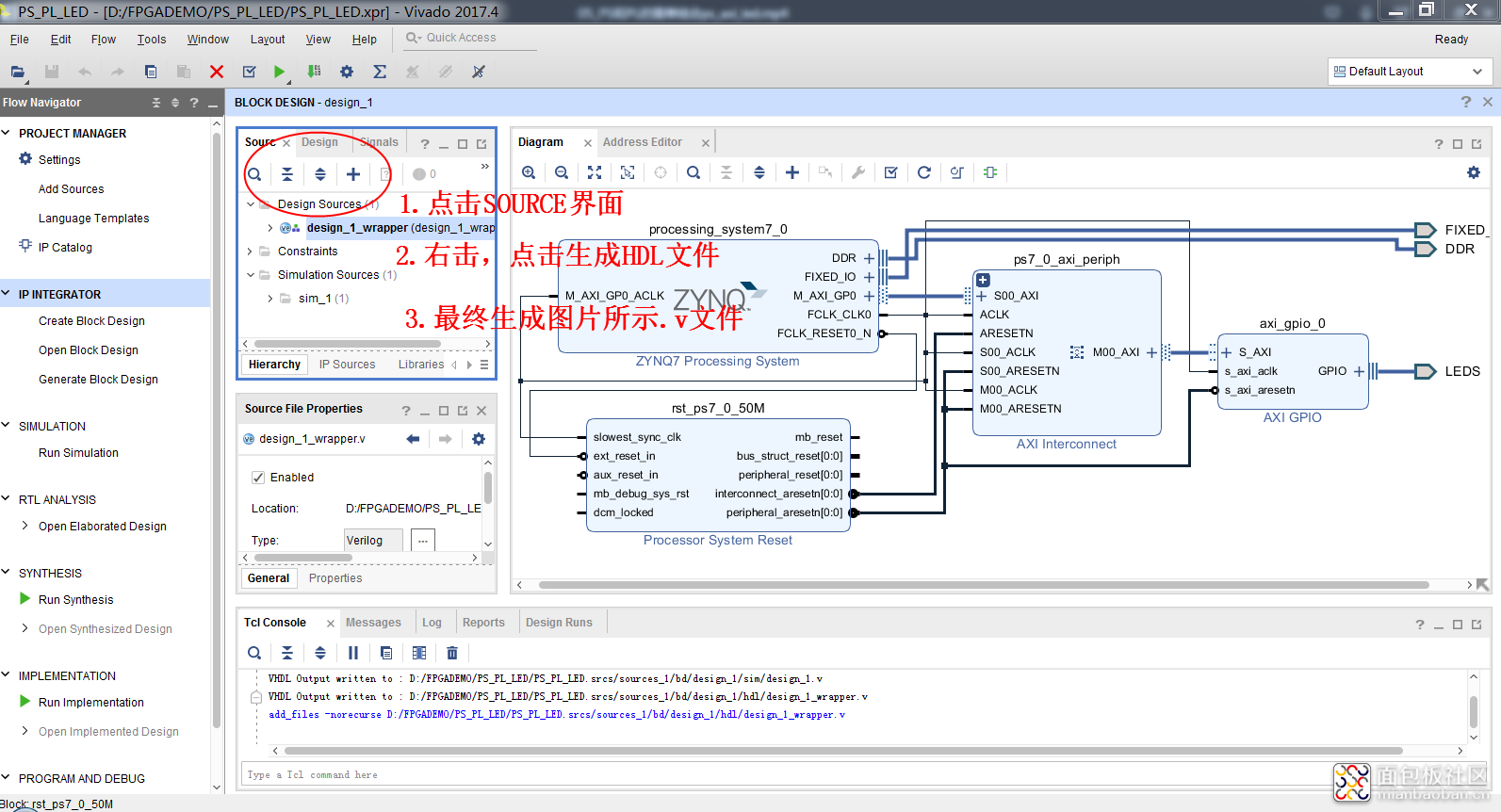This screenshot has height=812, width=1501.
Task: Pause Tcl Console output
Action: [353, 653]
